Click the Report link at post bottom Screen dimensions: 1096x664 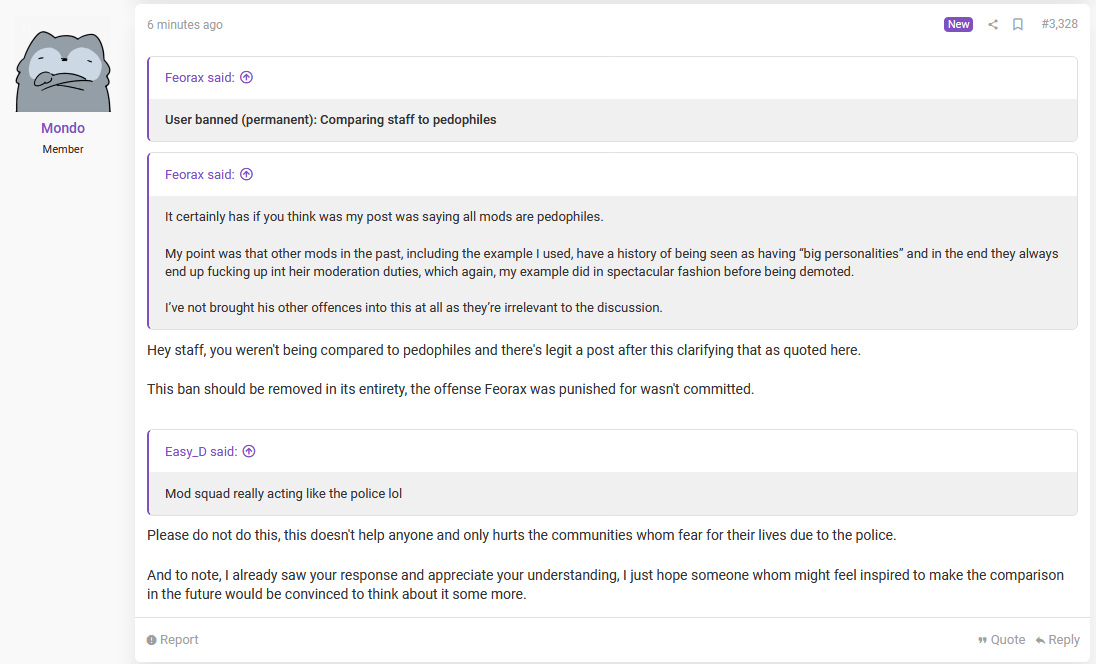click(x=173, y=640)
